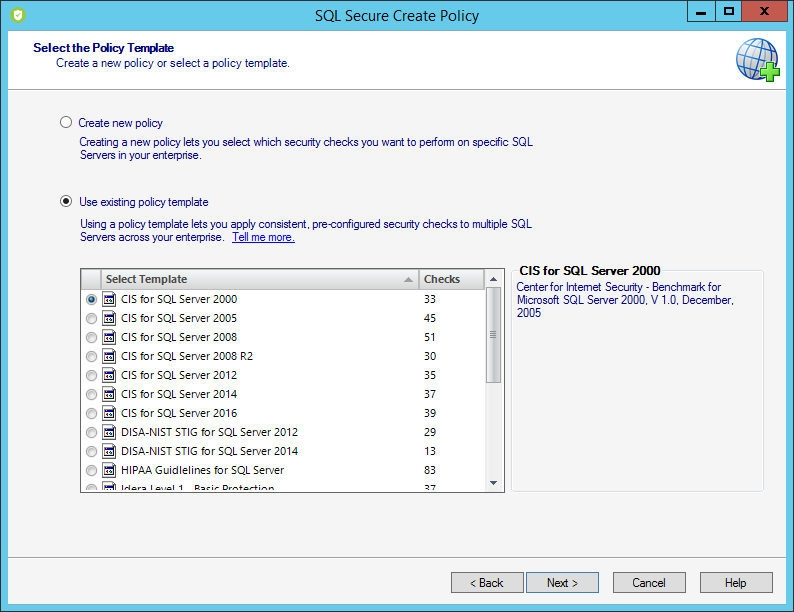Select radio button for CIS for SQL Server 2005
The width and height of the screenshot is (794, 612).
point(91,318)
